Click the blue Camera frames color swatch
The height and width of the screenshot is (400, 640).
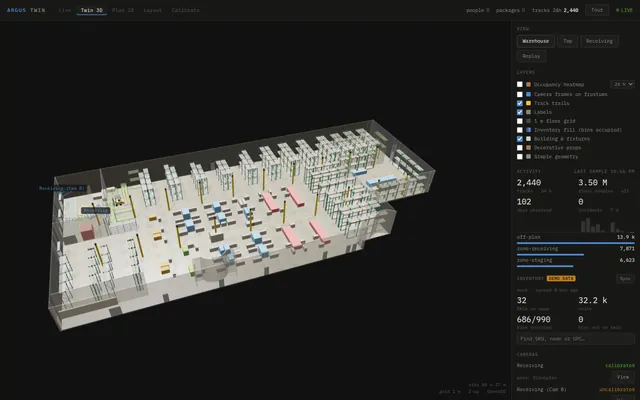tap(529, 94)
